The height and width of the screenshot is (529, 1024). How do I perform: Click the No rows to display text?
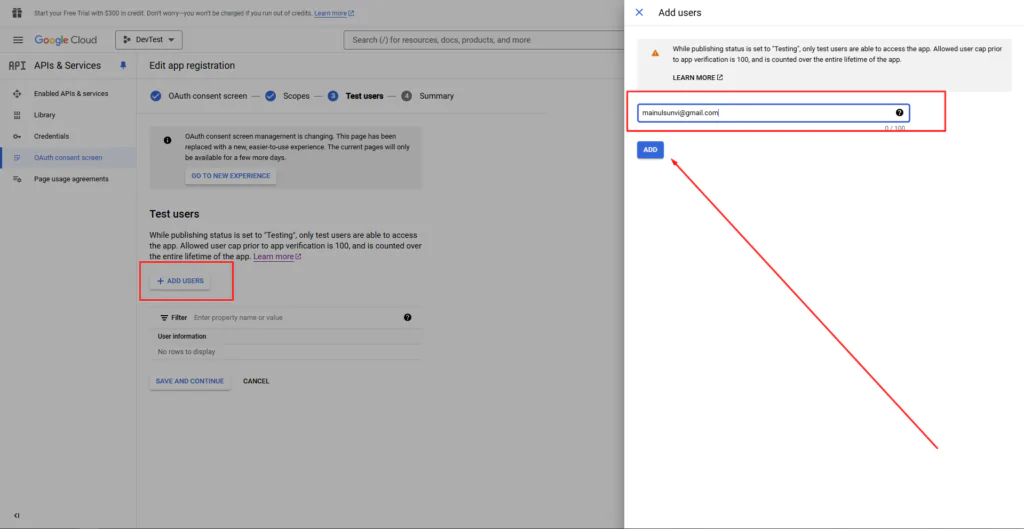pos(186,352)
